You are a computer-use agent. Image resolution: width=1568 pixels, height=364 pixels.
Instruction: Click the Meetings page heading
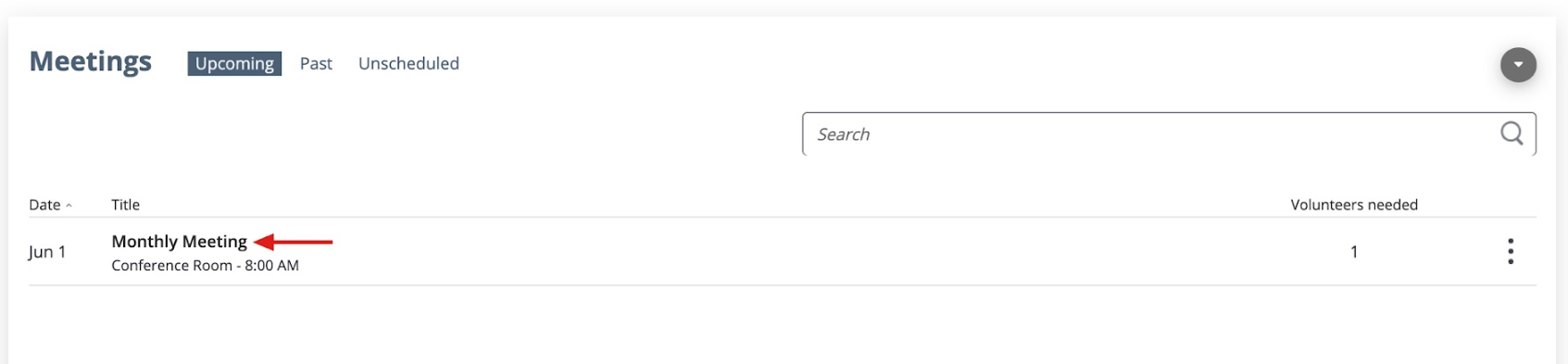pos(91,61)
